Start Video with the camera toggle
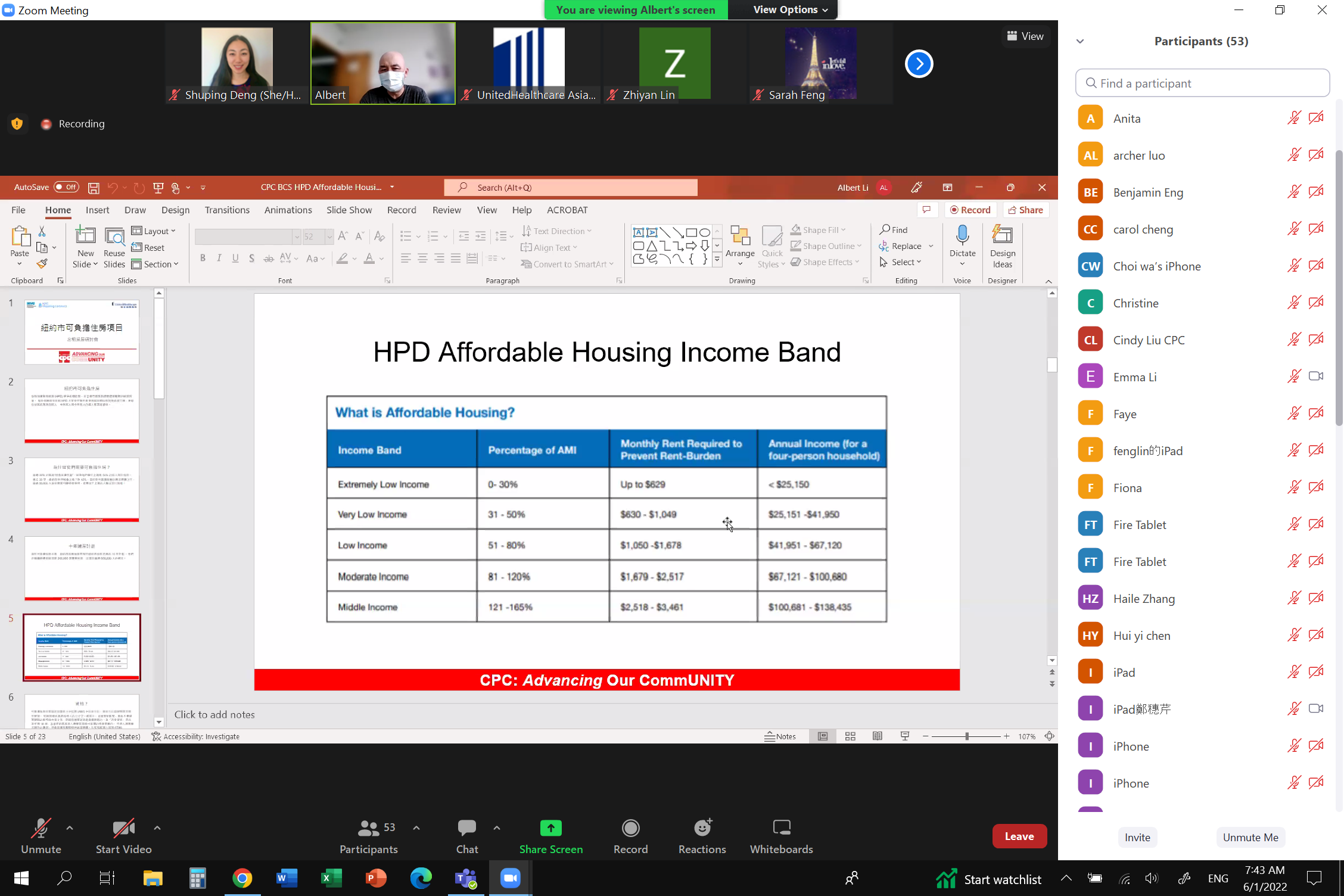This screenshot has height=896, width=1344. pyautogui.click(x=123, y=829)
